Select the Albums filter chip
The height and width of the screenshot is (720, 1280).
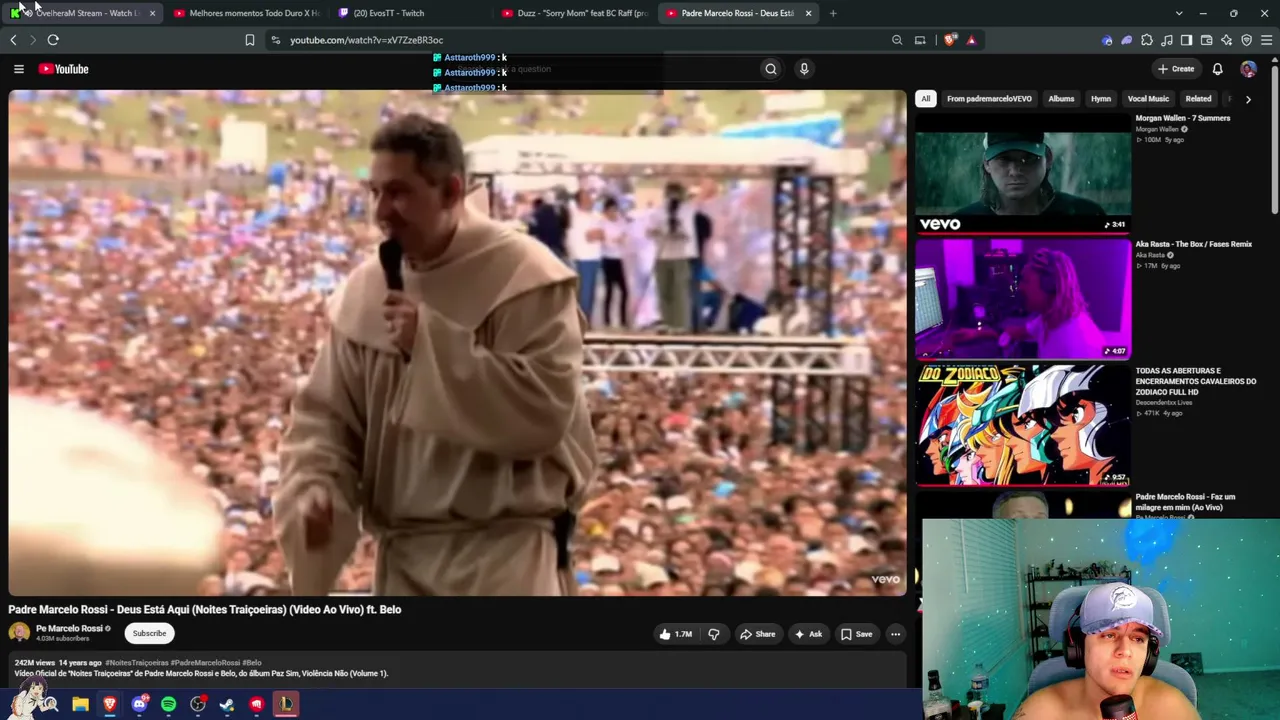1061,99
